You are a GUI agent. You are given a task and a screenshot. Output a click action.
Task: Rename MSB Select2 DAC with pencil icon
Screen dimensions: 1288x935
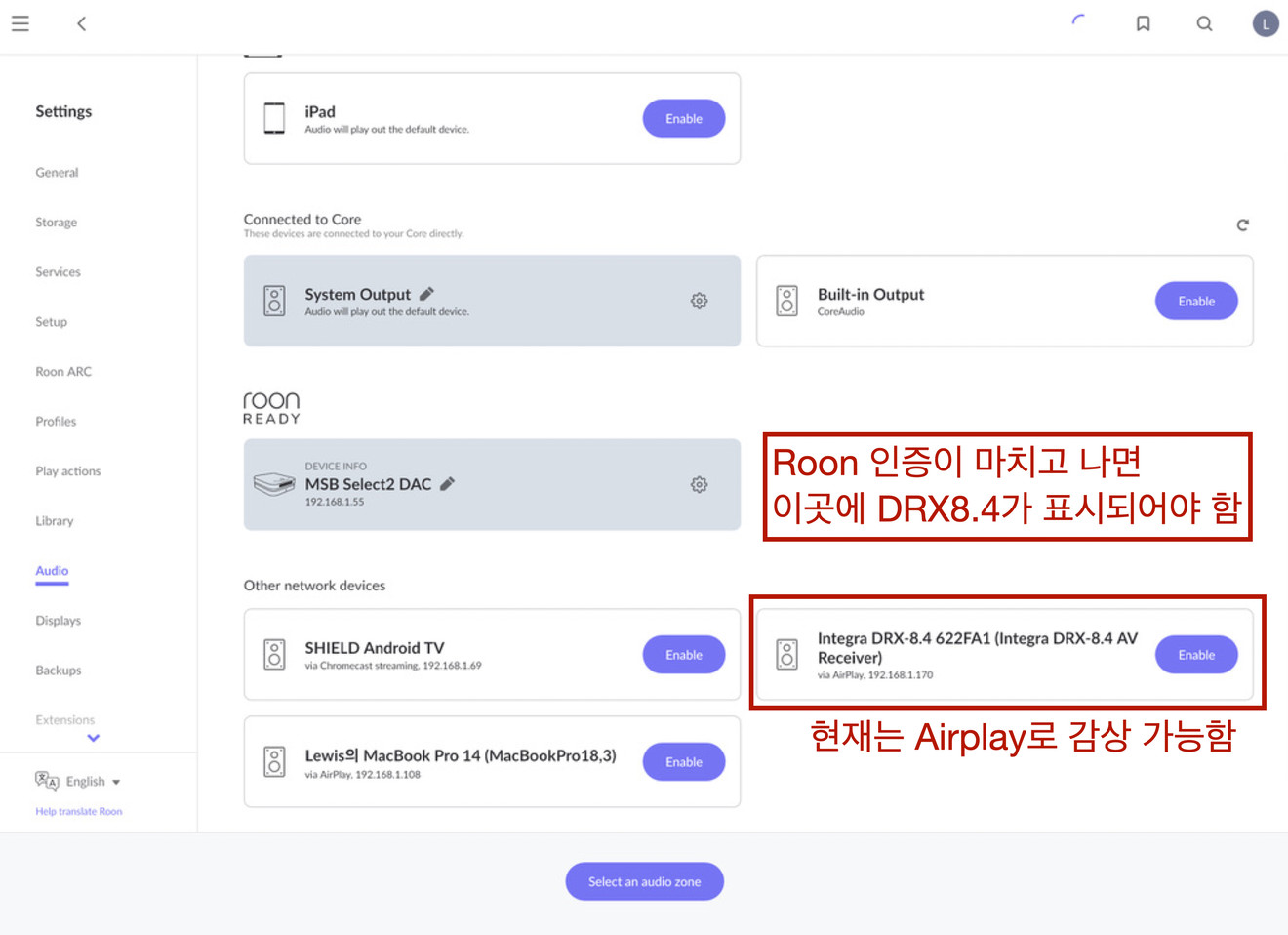448,484
